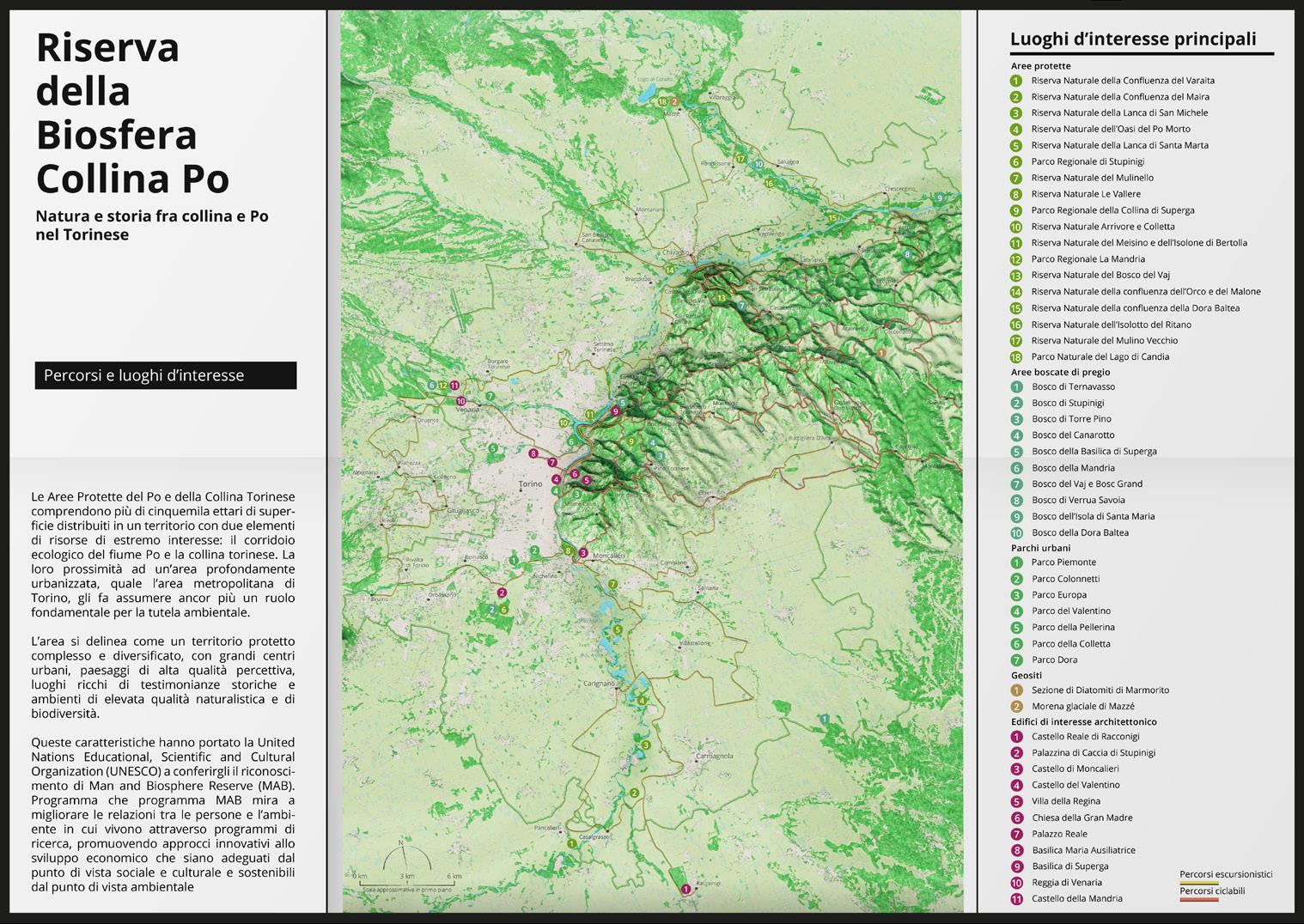Click the Carignano town label on map
1304x924 pixels.
[x=600, y=684]
